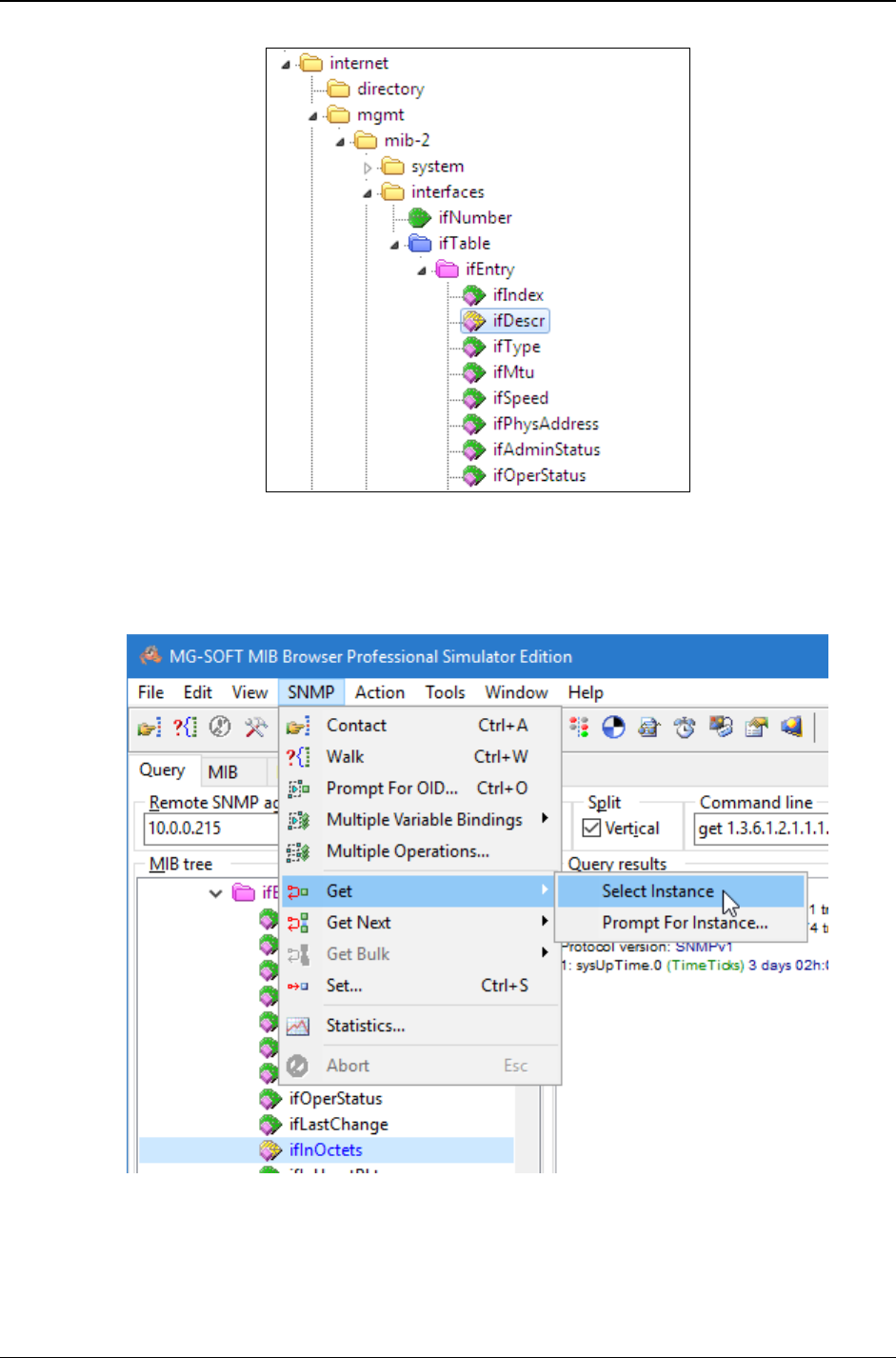Viewport: 896px width, 1358px height.
Task: Collapse the mib-2 tree node
Action: 340,142
